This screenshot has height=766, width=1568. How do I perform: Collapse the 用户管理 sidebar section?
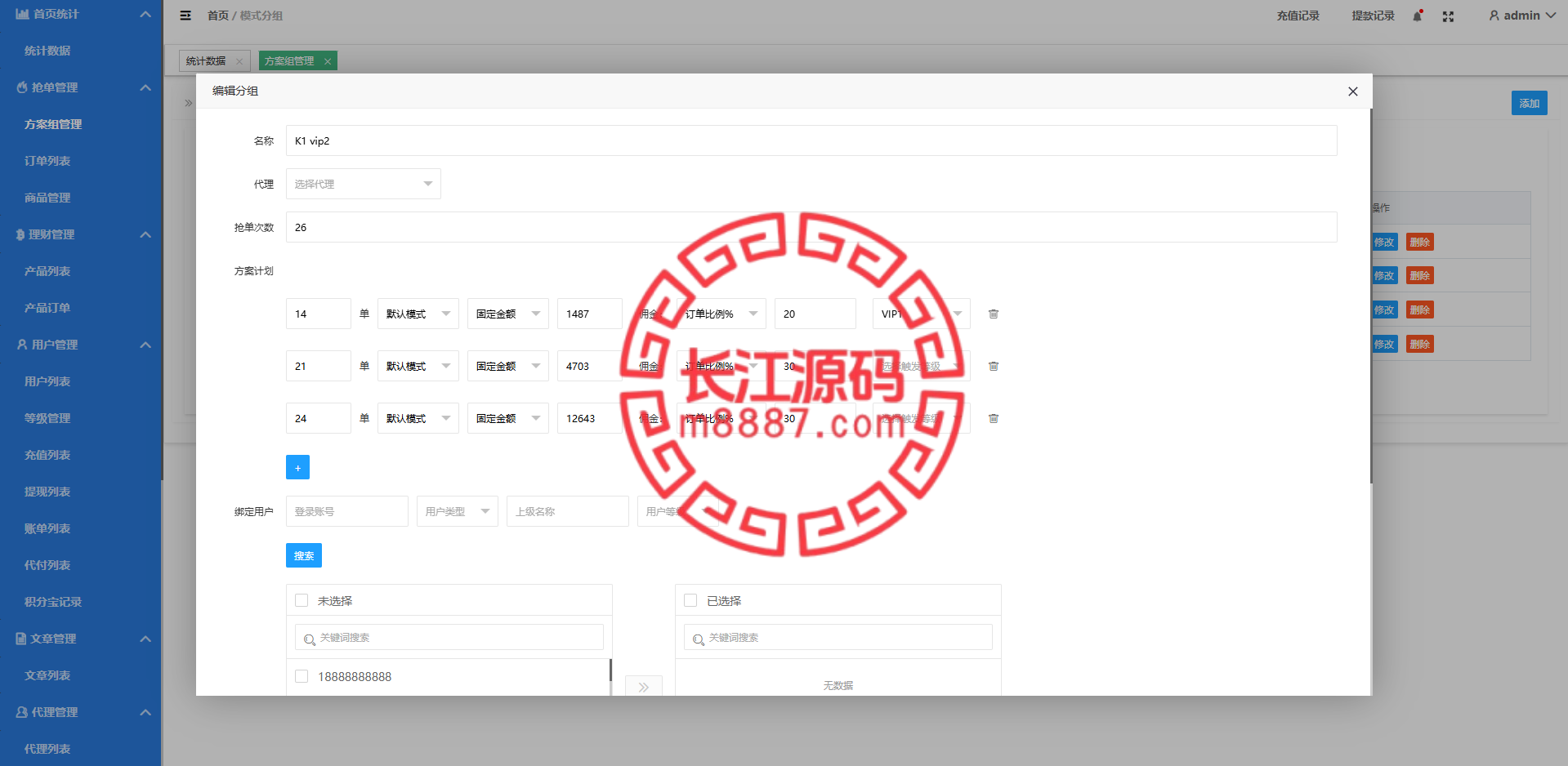tap(145, 345)
